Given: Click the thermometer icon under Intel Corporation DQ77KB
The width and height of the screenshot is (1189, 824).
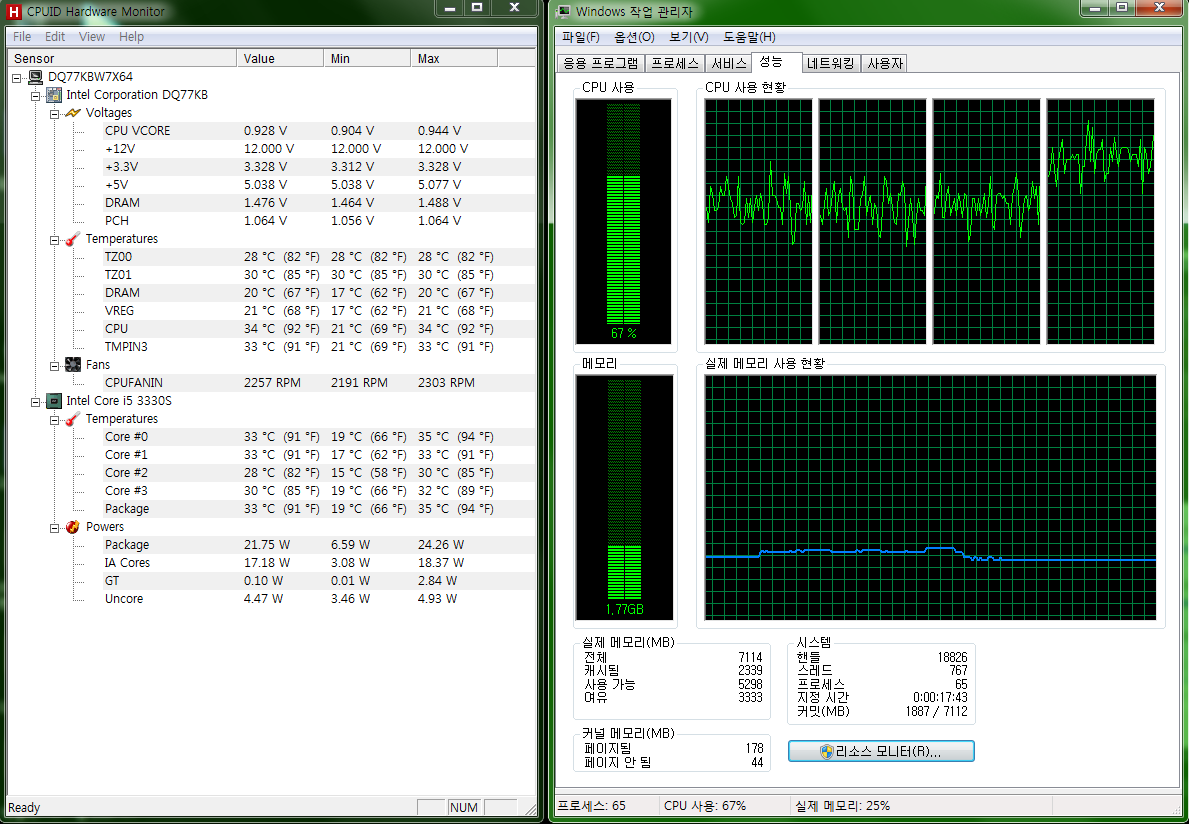Looking at the screenshot, I should 73,239.
